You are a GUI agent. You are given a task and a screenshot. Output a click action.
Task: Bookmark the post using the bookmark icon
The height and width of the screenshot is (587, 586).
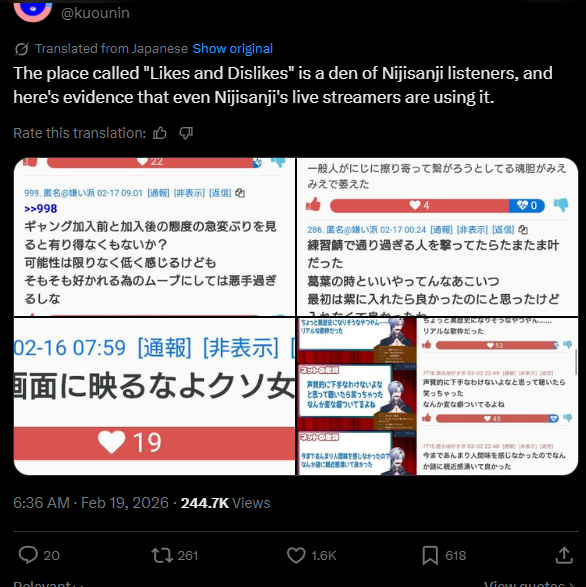[x=430, y=555]
